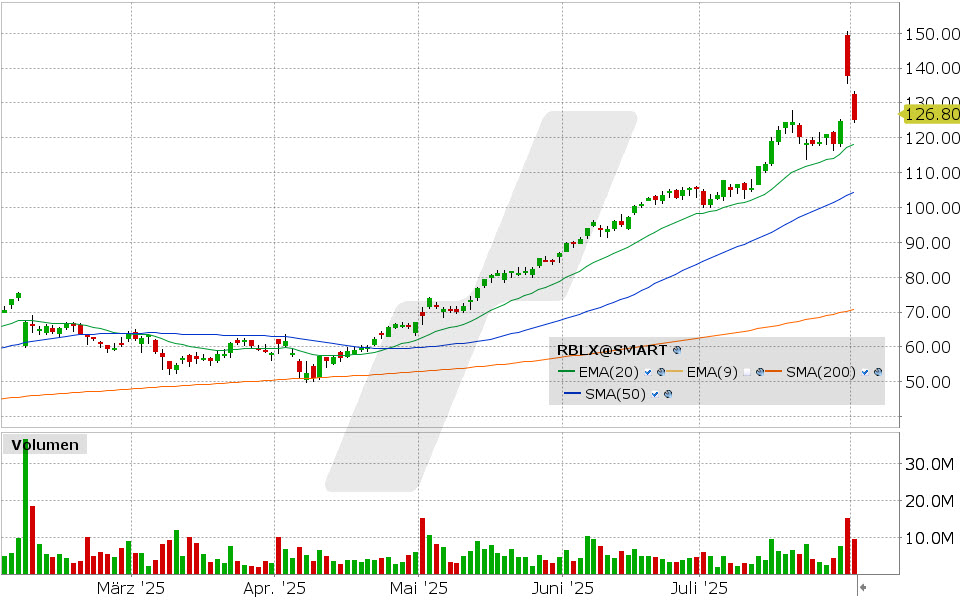Click the Mai '25 date label
The height and width of the screenshot is (600, 960).
419,588
